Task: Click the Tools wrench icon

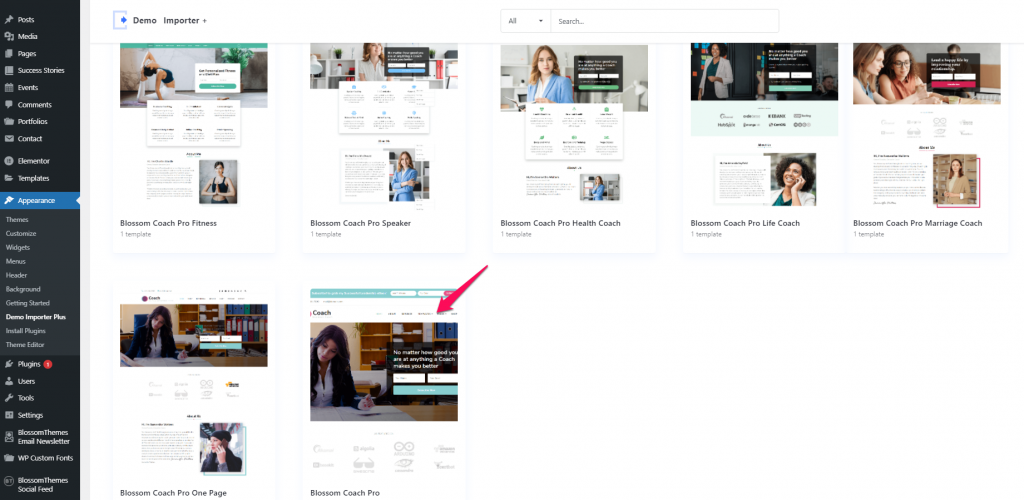Action: [9, 398]
